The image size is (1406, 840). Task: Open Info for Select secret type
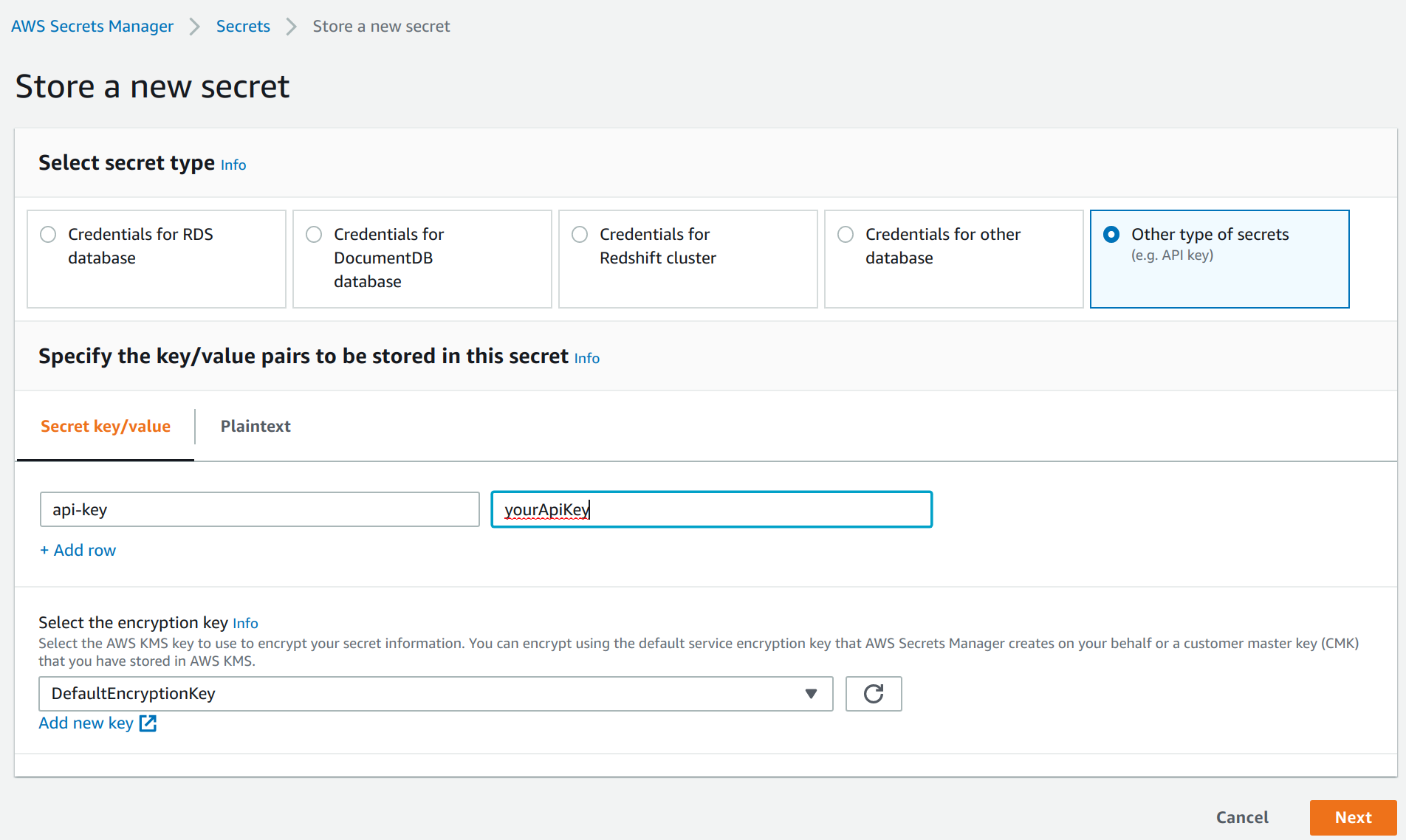[233, 165]
